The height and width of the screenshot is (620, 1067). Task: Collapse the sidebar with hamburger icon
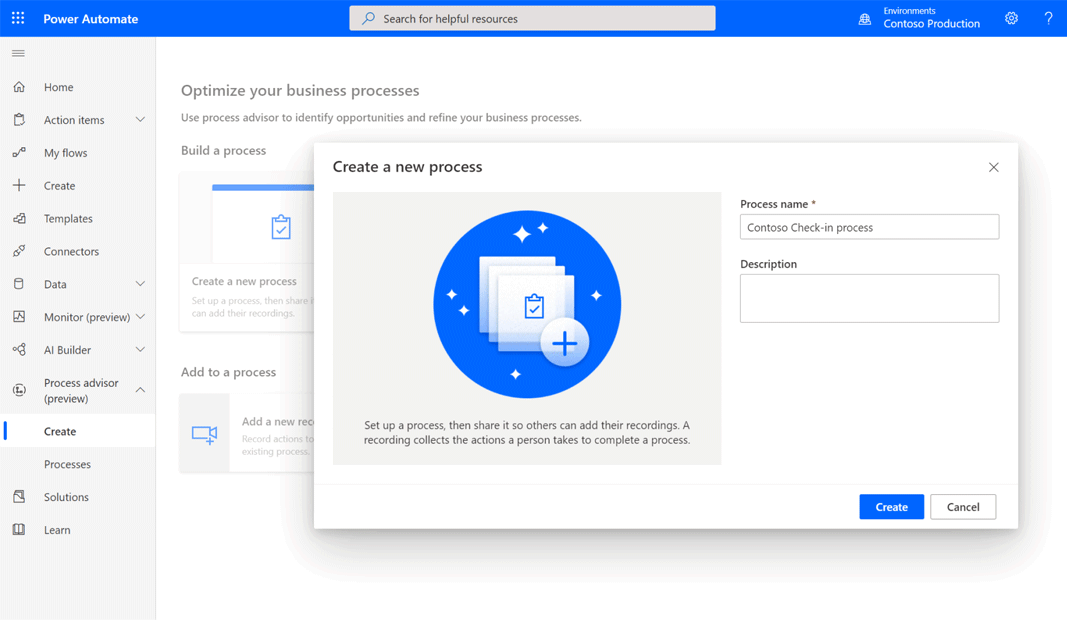18,53
